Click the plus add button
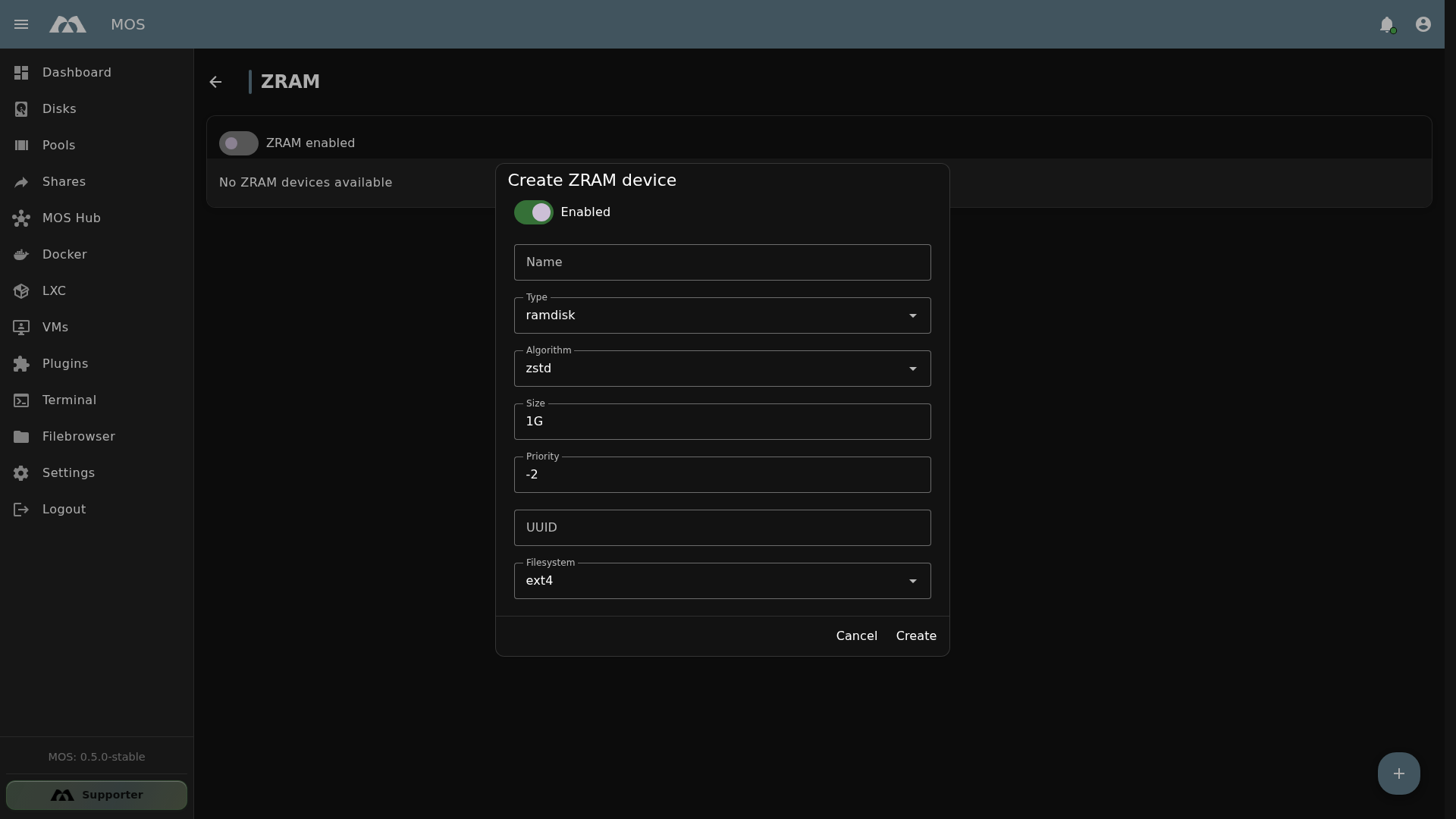 pyautogui.click(x=1399, y=773)
